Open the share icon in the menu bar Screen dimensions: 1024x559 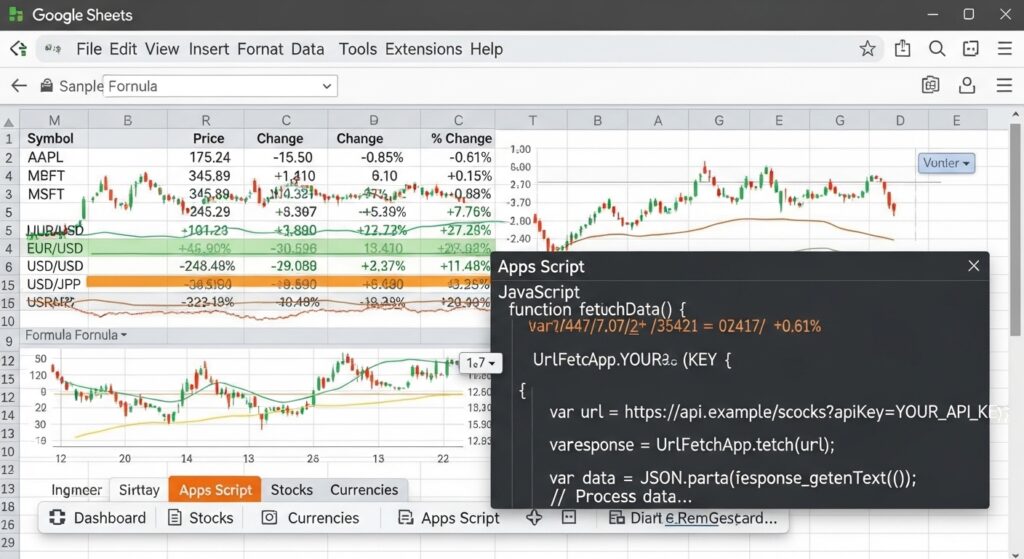coord(903,48)
